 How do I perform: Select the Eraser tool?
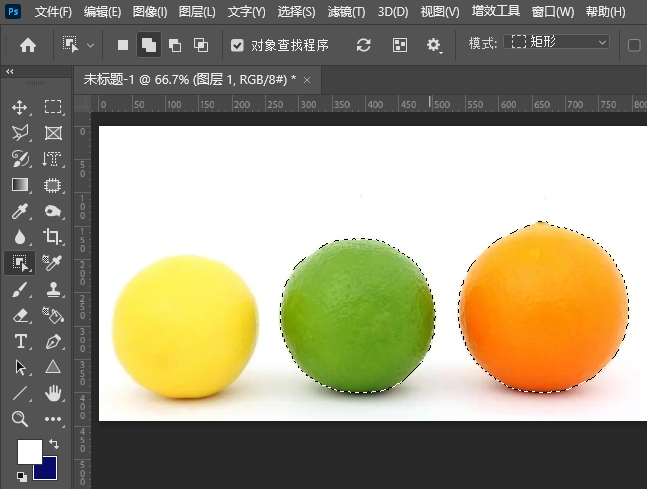tap(20, 316)
